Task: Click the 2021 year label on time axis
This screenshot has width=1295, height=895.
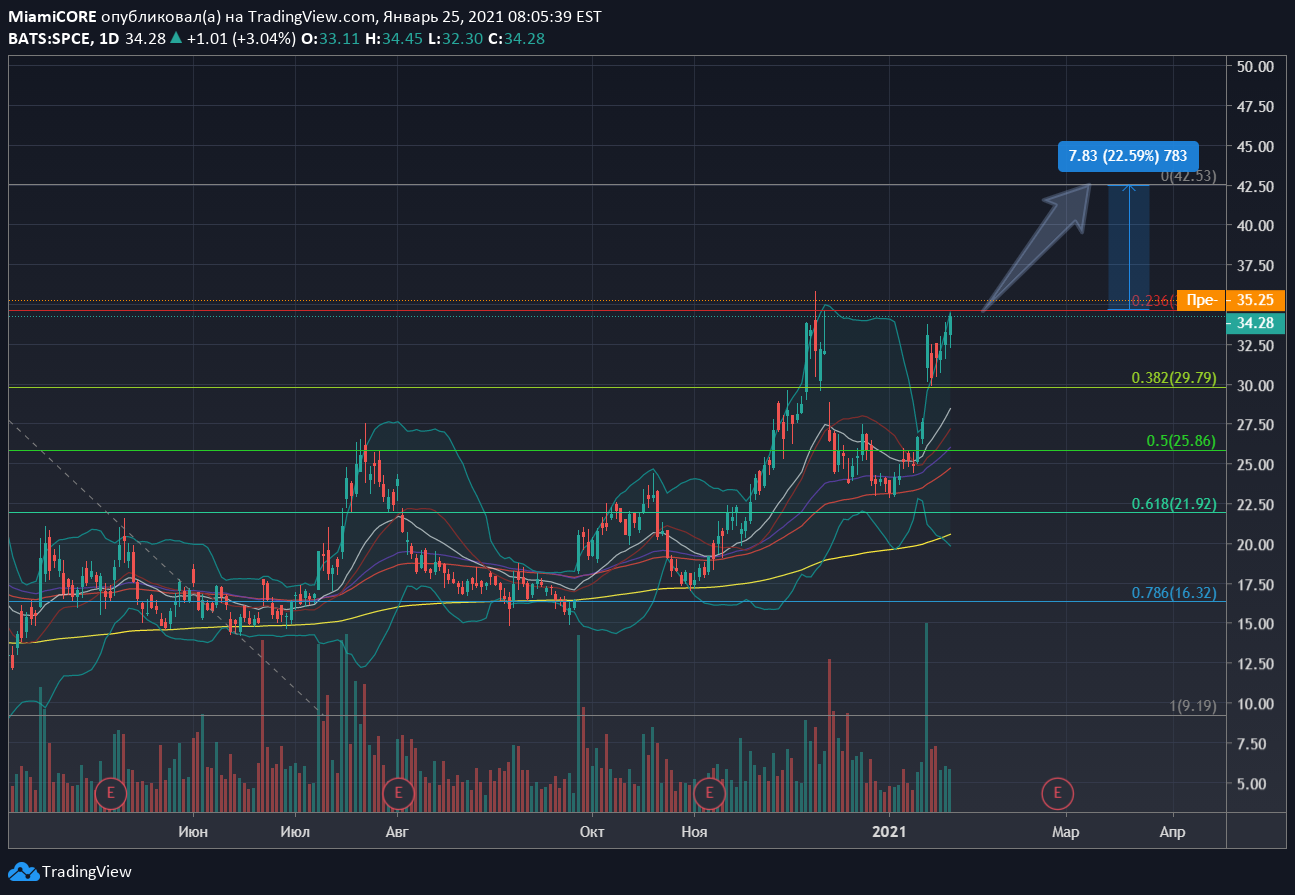Action: [889, 832]
